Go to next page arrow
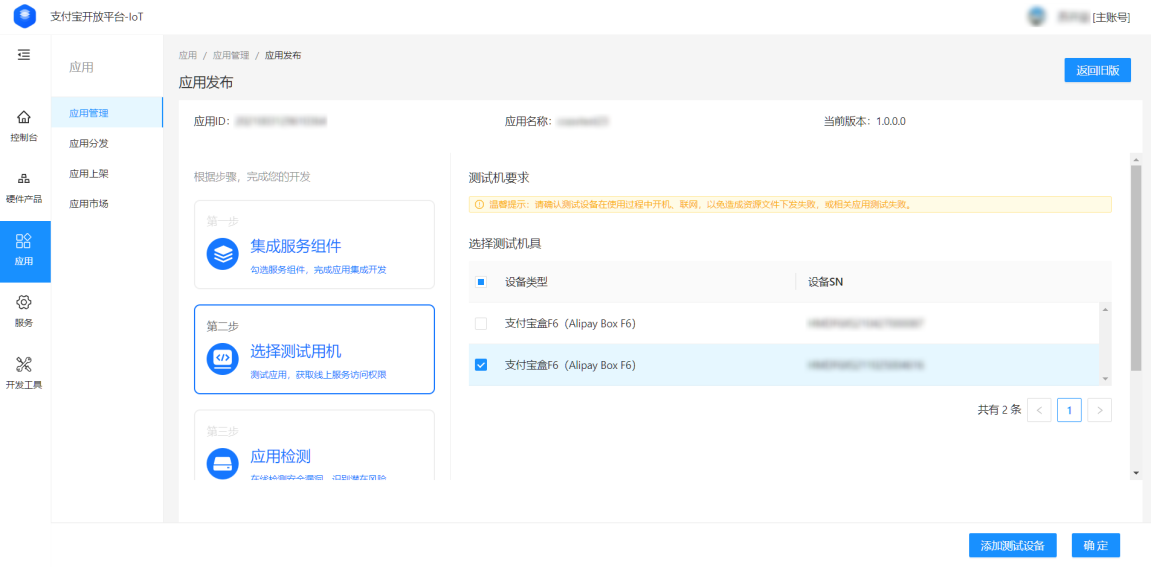The image size is (1151, 567). (x=1100, y=411)
